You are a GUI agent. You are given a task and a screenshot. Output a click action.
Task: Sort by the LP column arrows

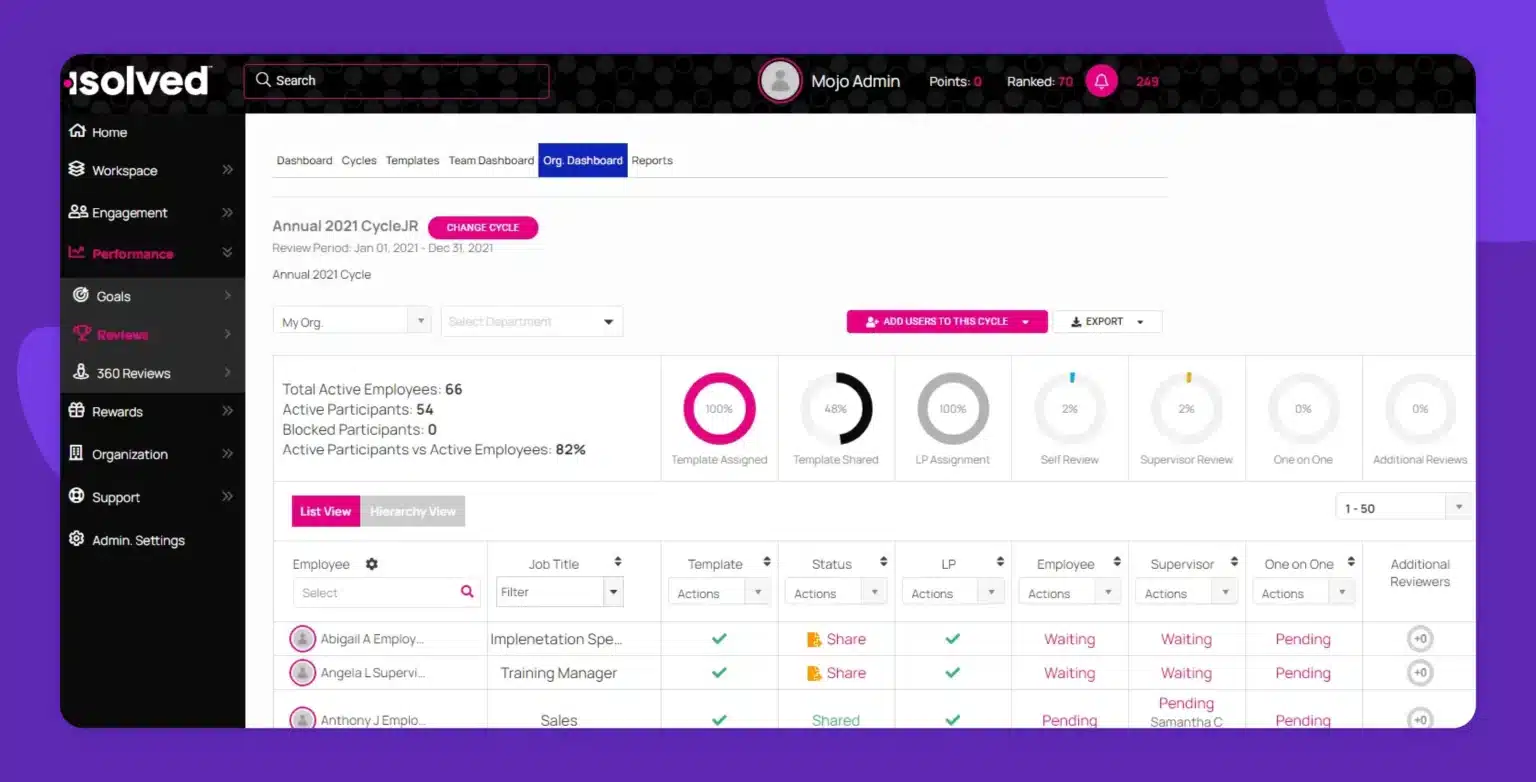[x=1000, y=562]
